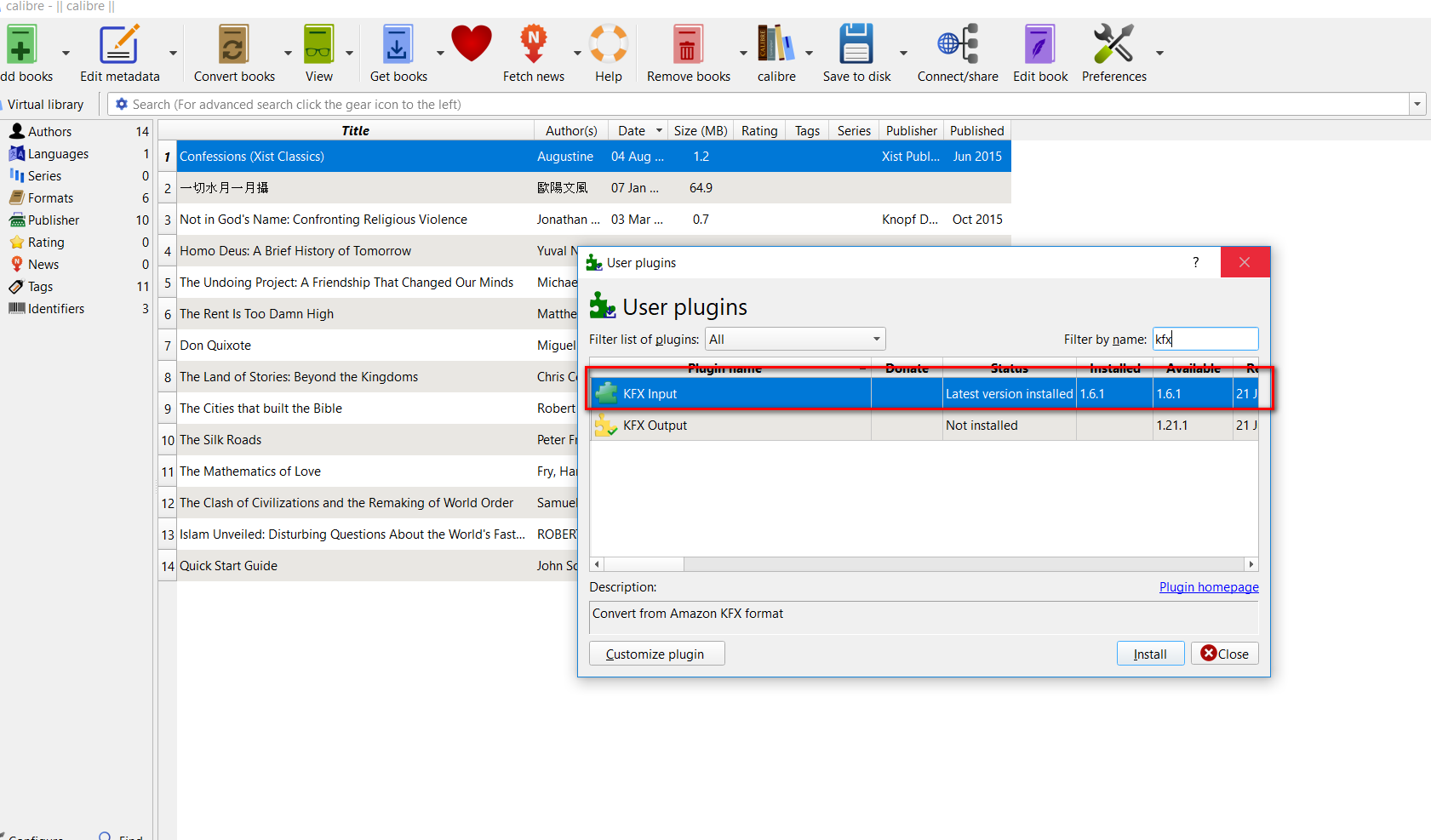Click Customize plugin button
The image size is (1431, 840).
click(655, 654)
